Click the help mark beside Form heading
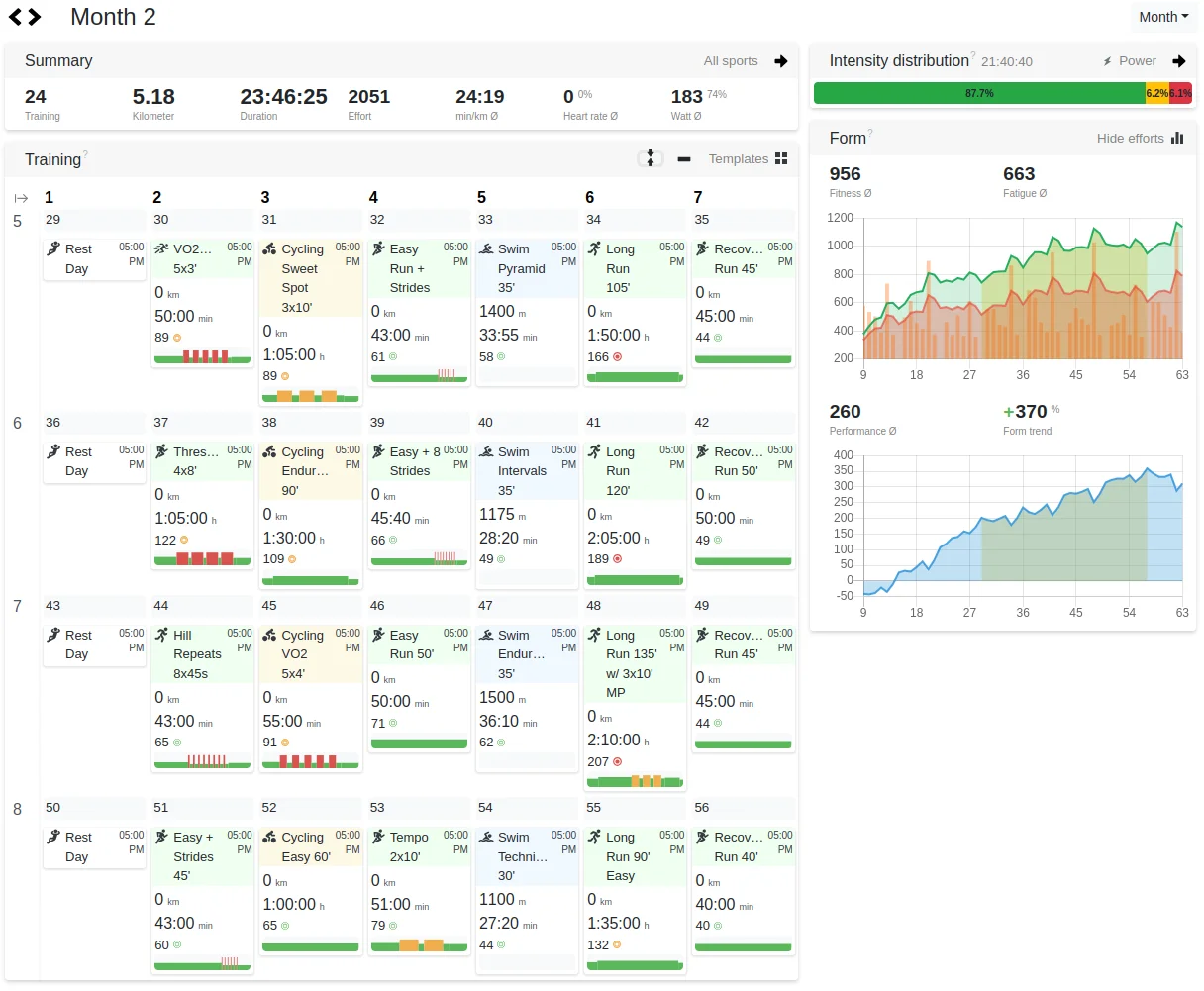This screenshot has width=1204, height=991. tap(870, 134)
